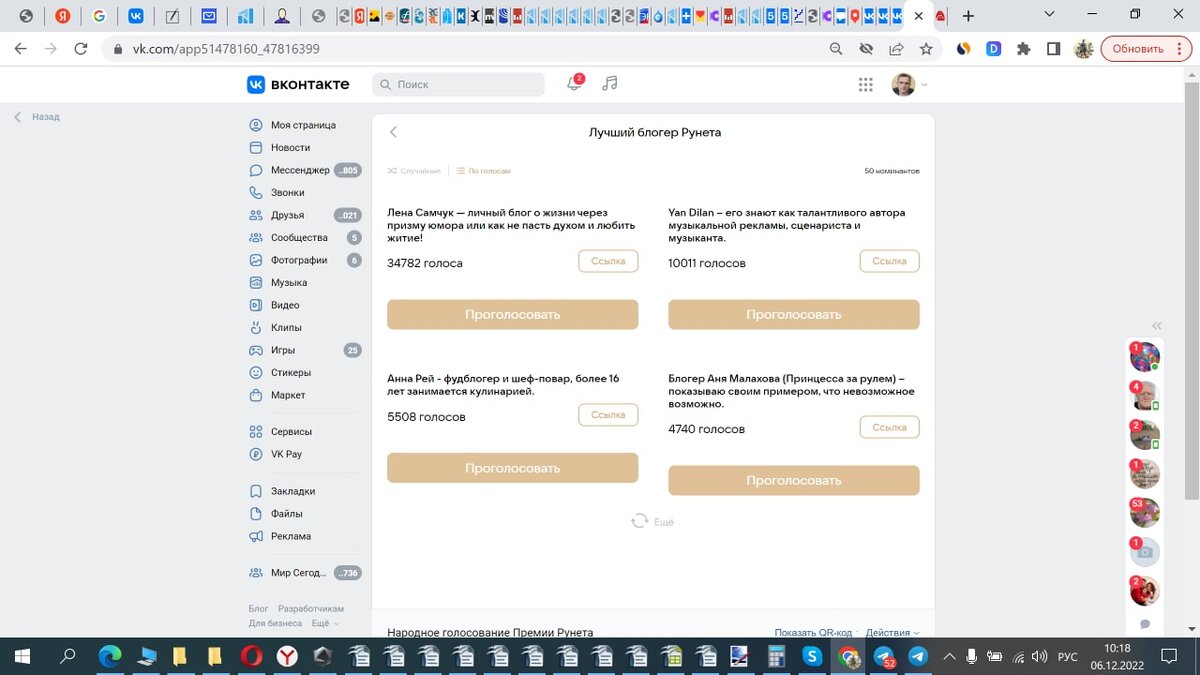Click the Закладки bookmark icon
The image size is (1200, 675).
click(x=256, y=491)
